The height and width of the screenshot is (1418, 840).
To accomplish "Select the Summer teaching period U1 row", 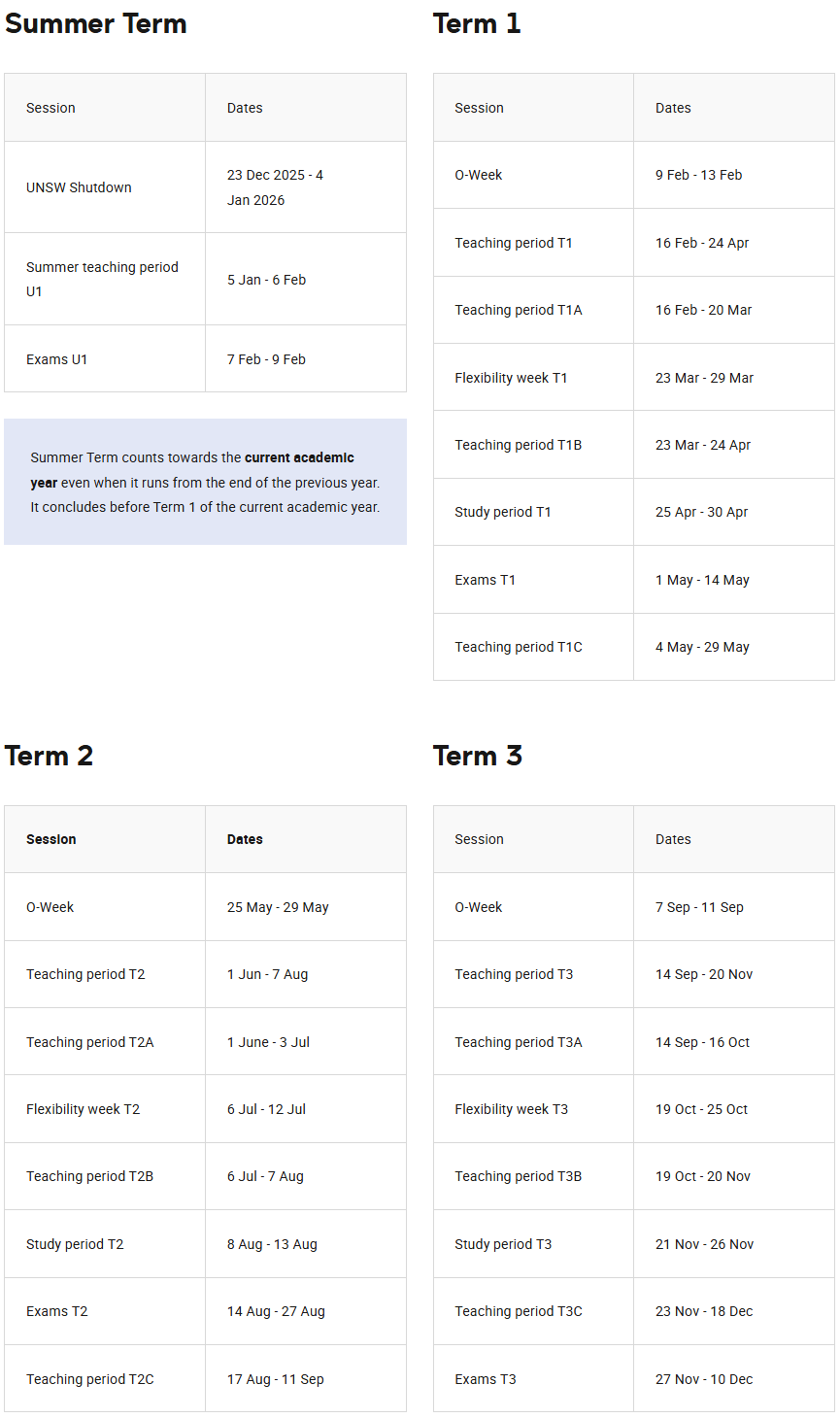I will pyautogui.click(x=102, y=279).
